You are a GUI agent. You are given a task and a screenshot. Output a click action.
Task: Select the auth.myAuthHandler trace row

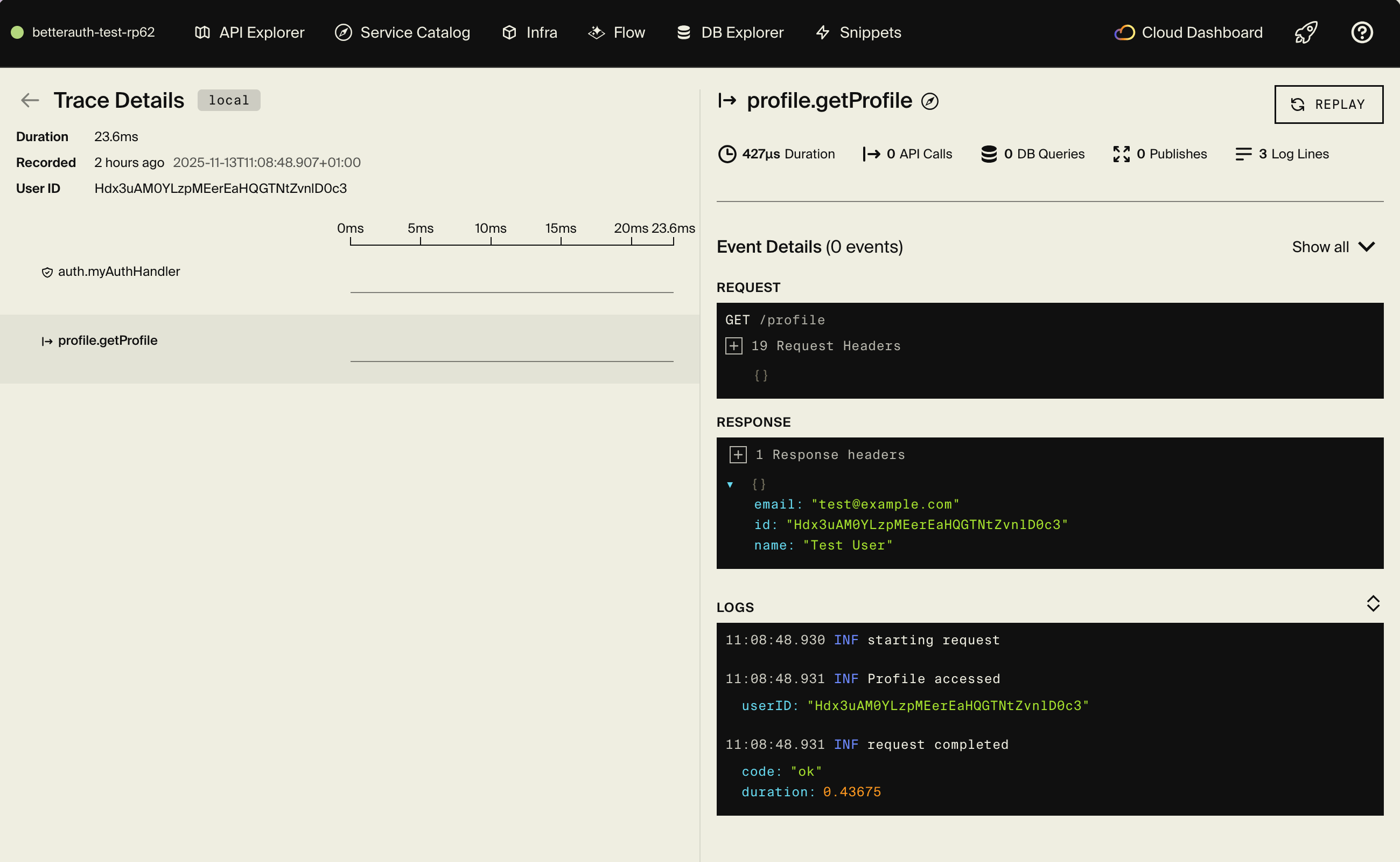118,272
